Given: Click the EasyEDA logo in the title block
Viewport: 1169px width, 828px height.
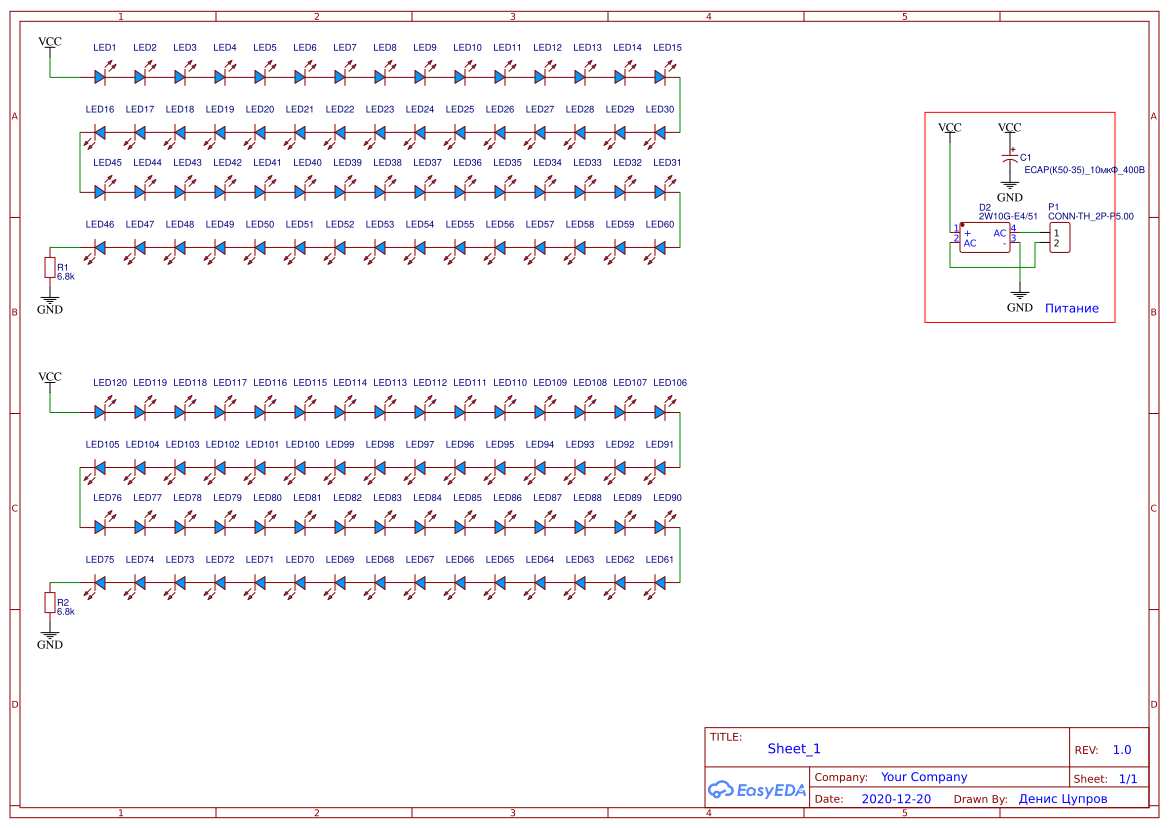Looking at the screenshot, I should pyautogui.click(x=757, y=789).
